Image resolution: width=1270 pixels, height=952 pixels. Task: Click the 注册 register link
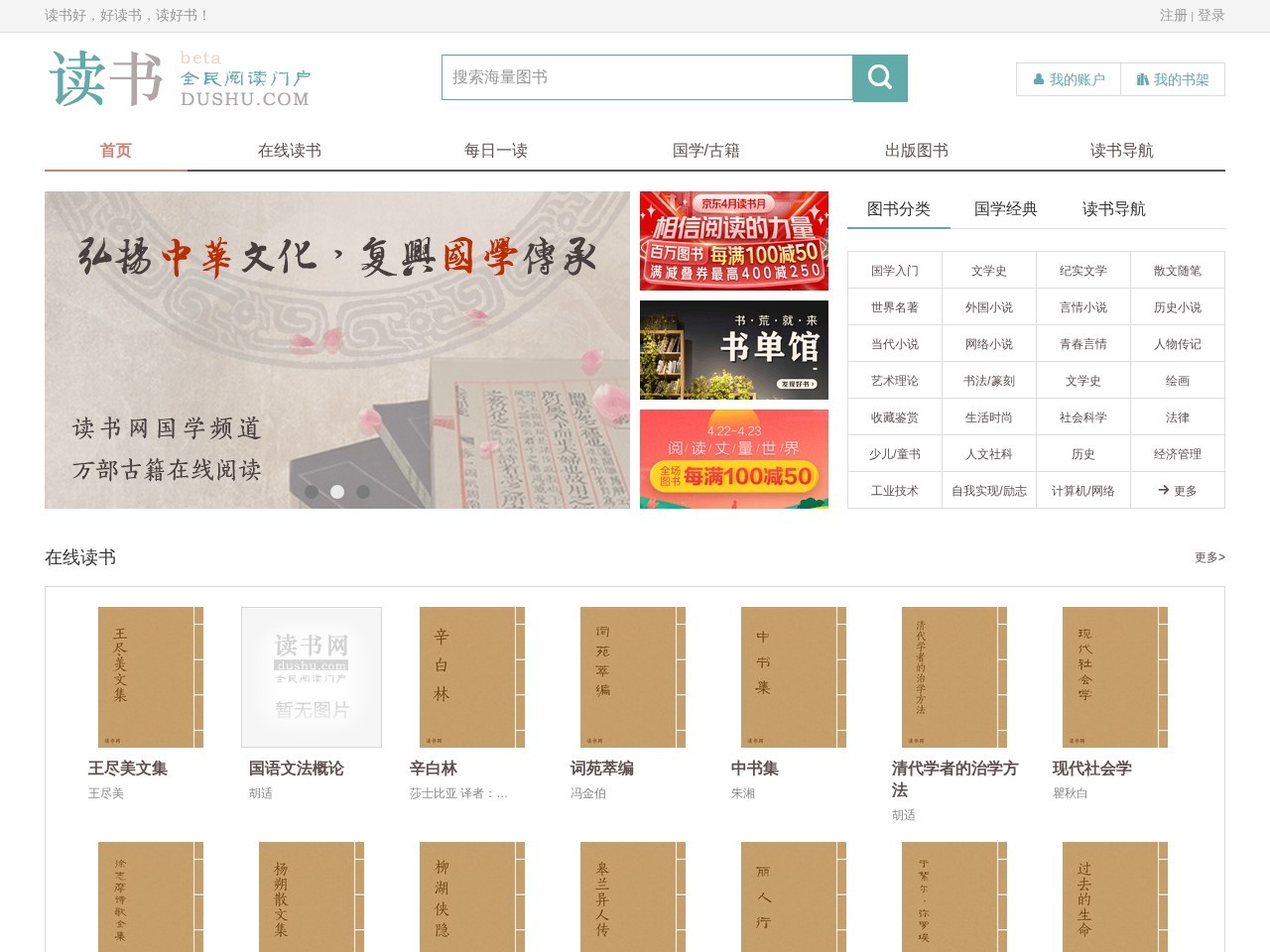point(1174,16)
